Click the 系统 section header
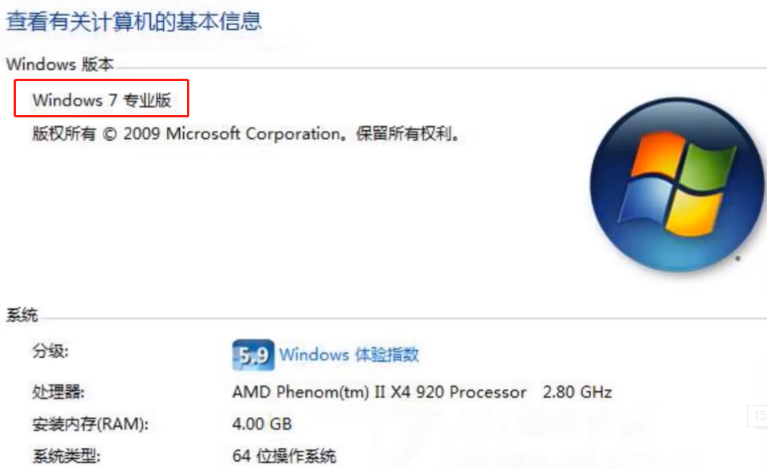 (x=22, y=316)
